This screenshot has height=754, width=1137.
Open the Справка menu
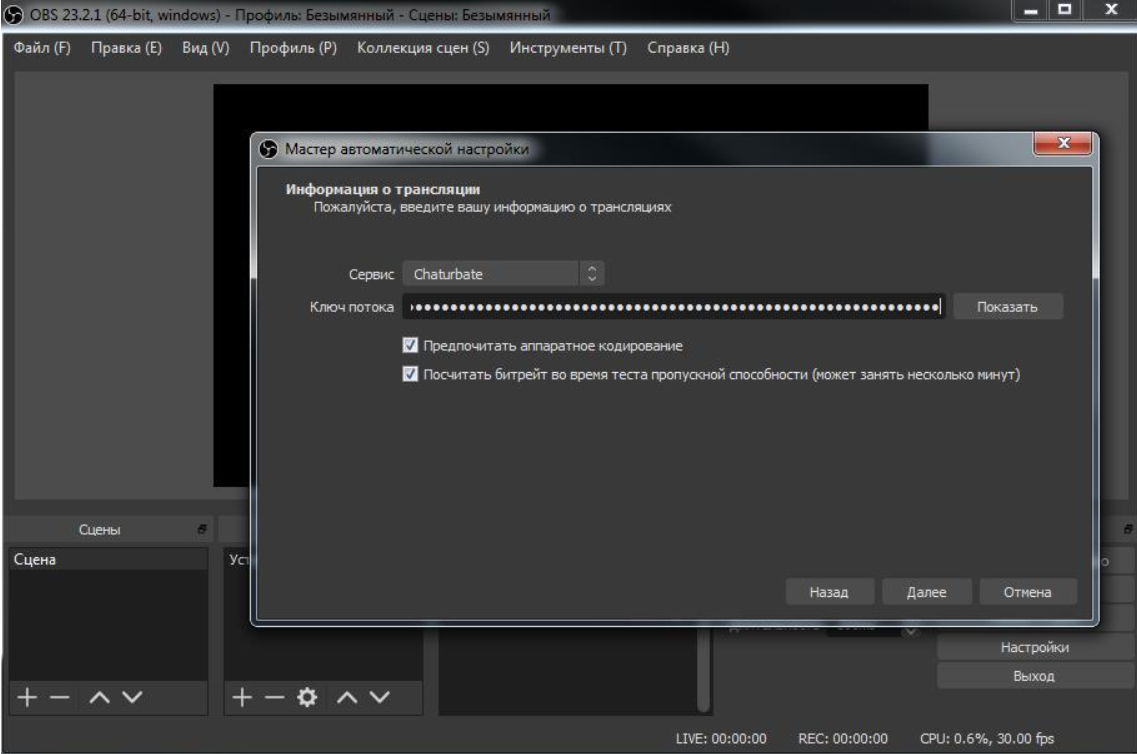[688, 48]
